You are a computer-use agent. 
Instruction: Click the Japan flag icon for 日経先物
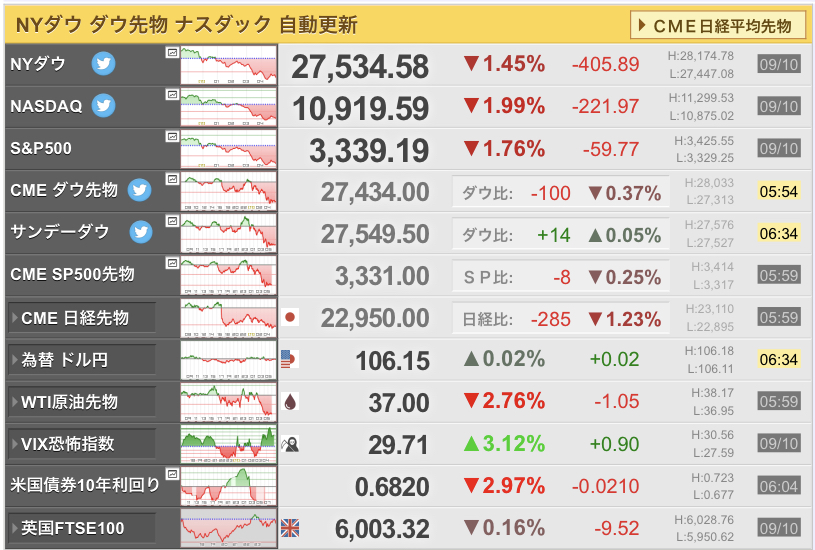(x=290, y=317)
